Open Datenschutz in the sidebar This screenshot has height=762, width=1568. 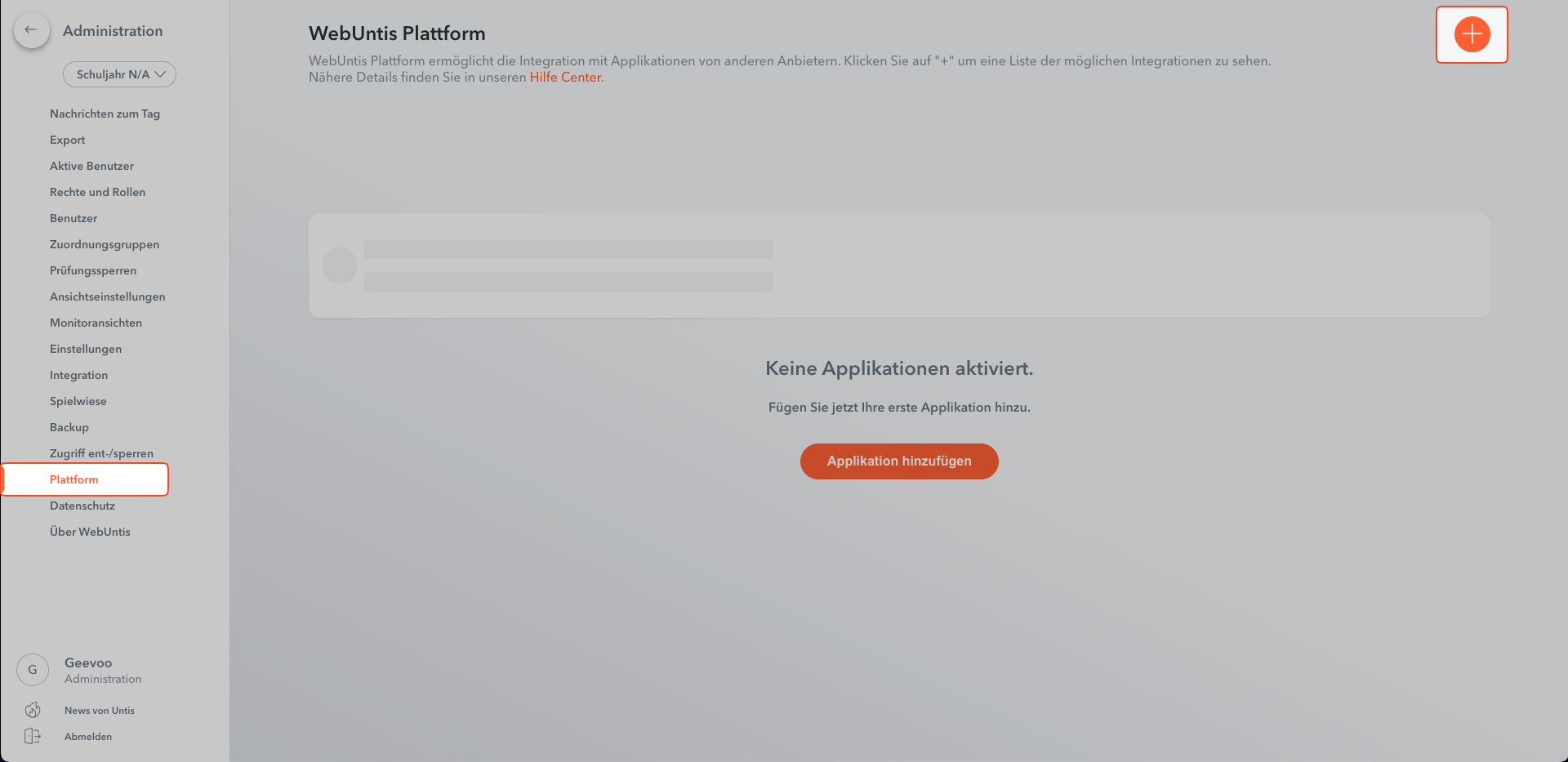click(x=82, y=506)
